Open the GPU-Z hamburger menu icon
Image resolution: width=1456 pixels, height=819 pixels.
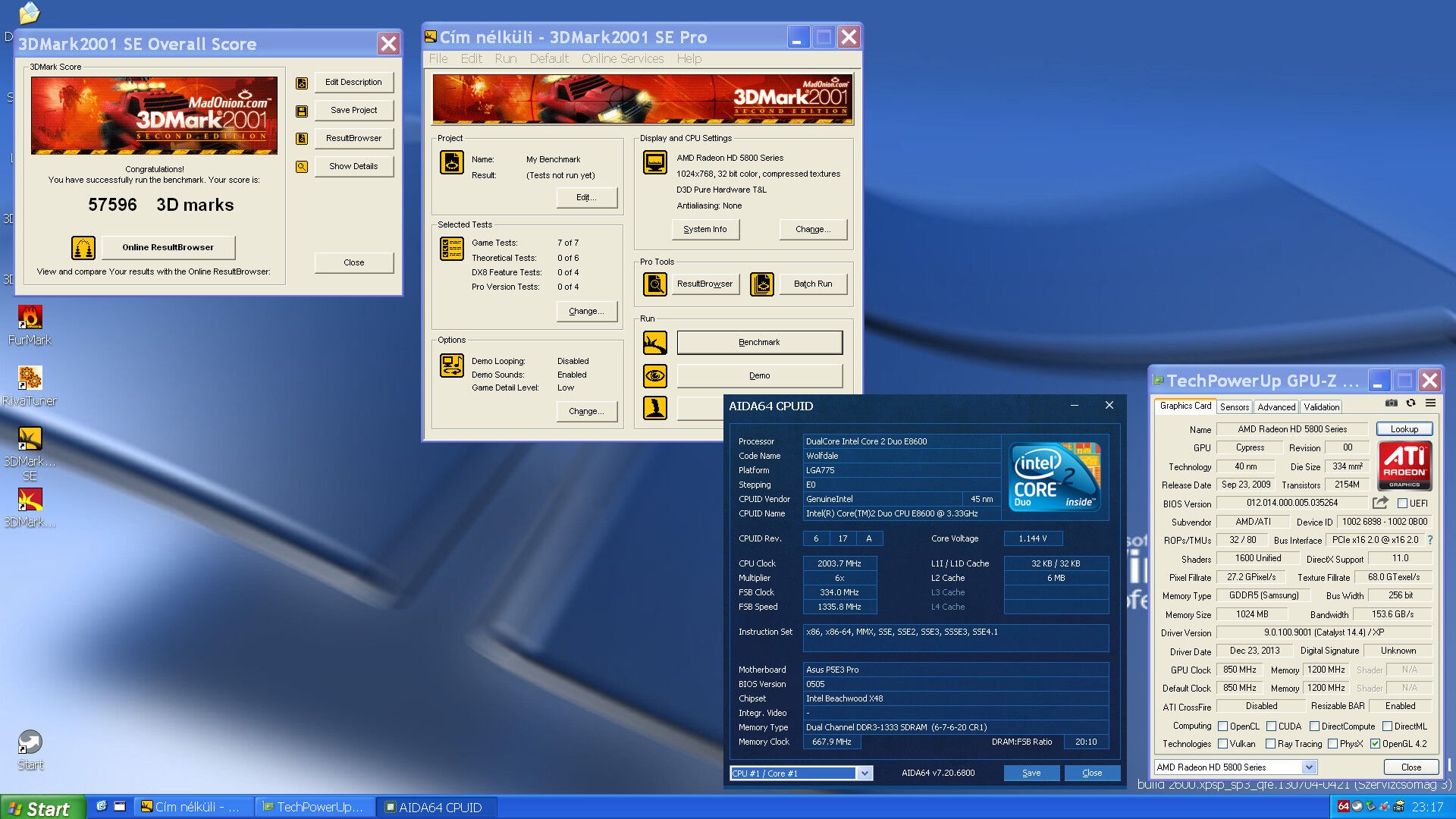click(1430, 403)
